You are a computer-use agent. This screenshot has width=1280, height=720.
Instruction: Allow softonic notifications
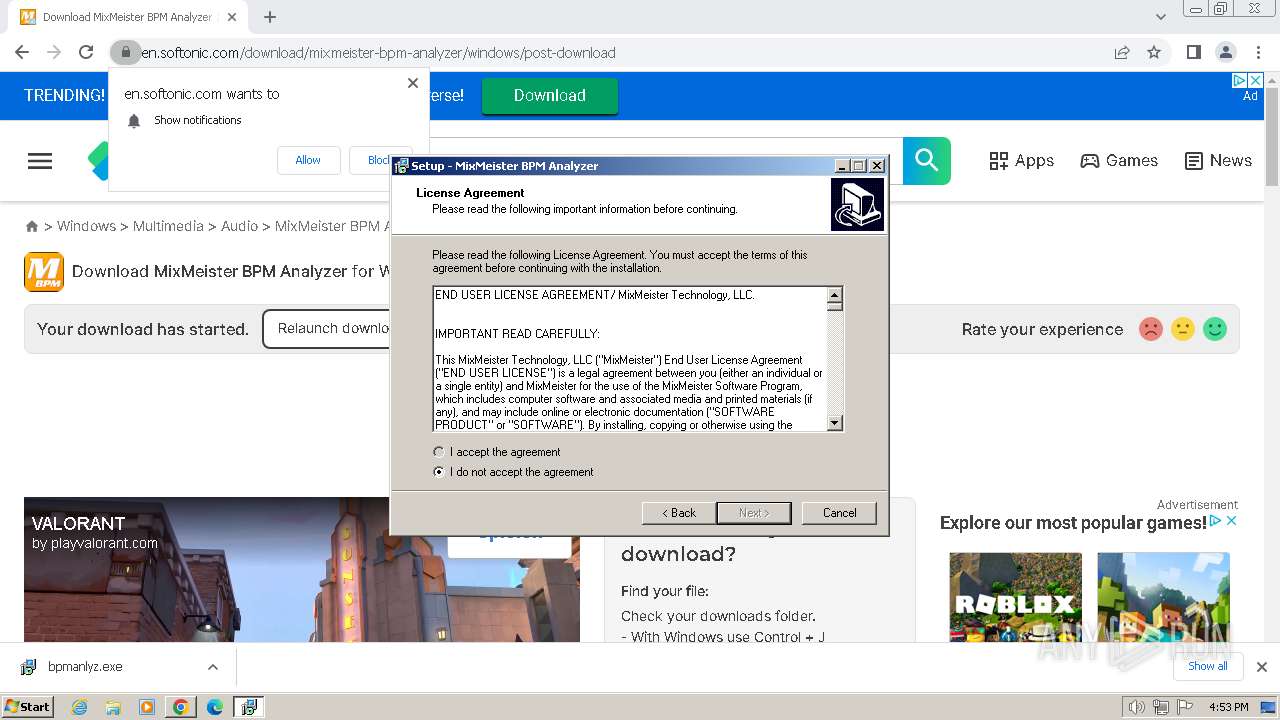[308, 160]
